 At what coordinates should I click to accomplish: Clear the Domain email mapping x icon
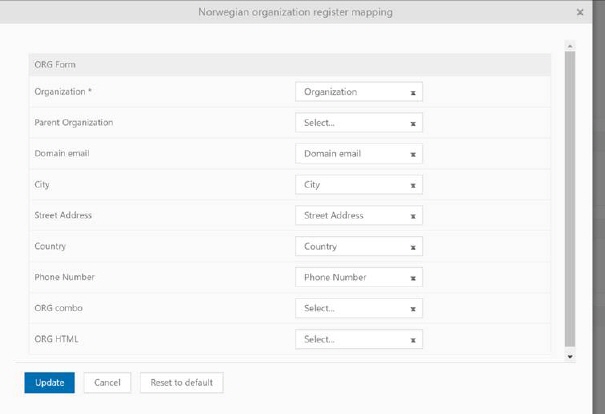point(413,154)
